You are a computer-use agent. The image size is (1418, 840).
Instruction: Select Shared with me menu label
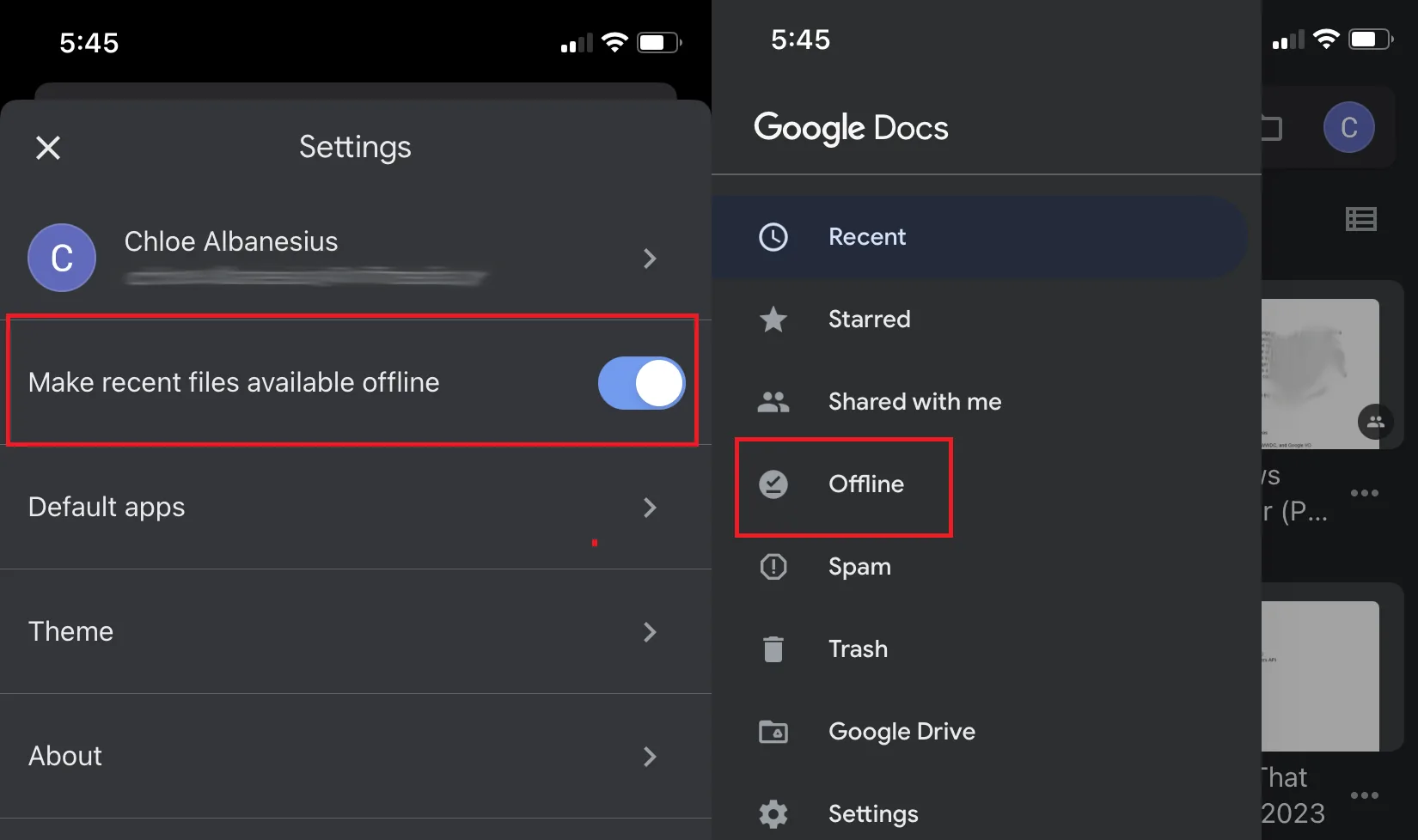(914, 402)
